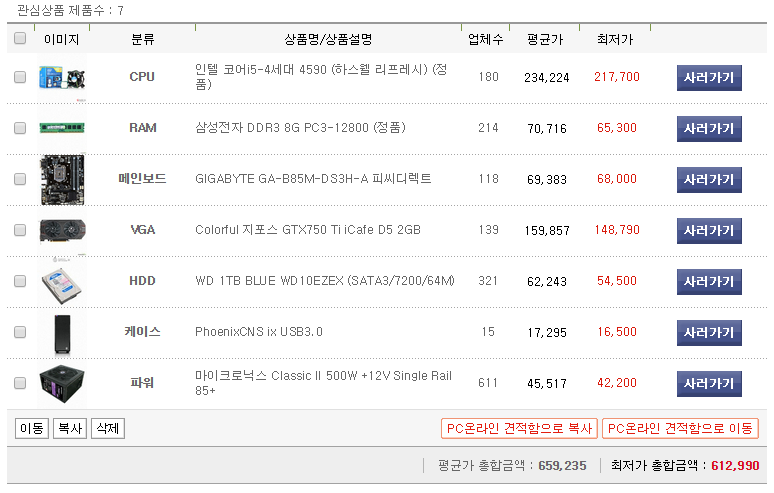Viewport: 774px width, 493px height.
Task: Open the GIGABYTE motherboard thumbnail
Action: click(62, 179)
